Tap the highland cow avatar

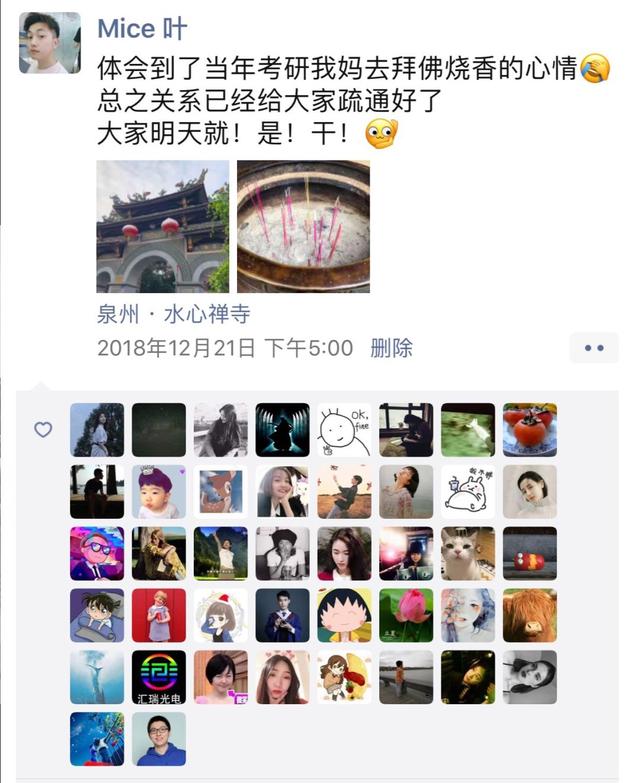pos(530,615)
